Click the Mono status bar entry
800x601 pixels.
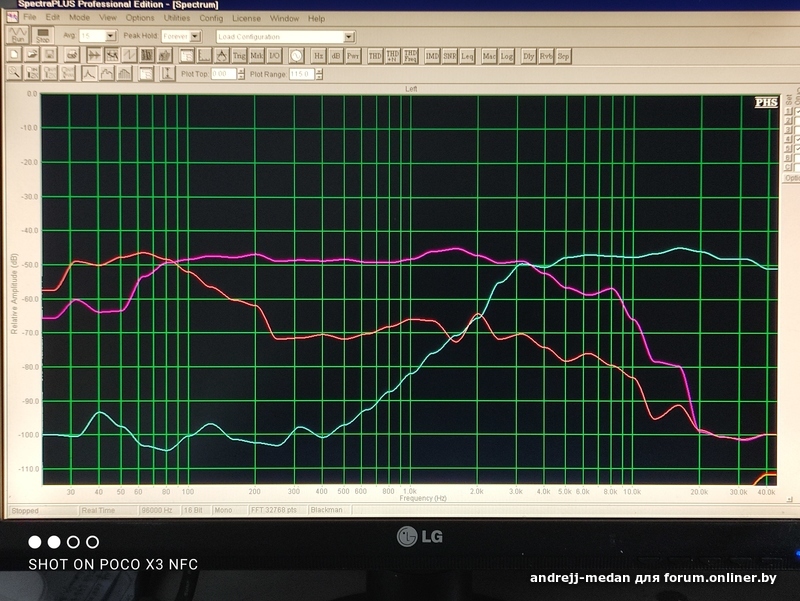click(x=223, y=510)
